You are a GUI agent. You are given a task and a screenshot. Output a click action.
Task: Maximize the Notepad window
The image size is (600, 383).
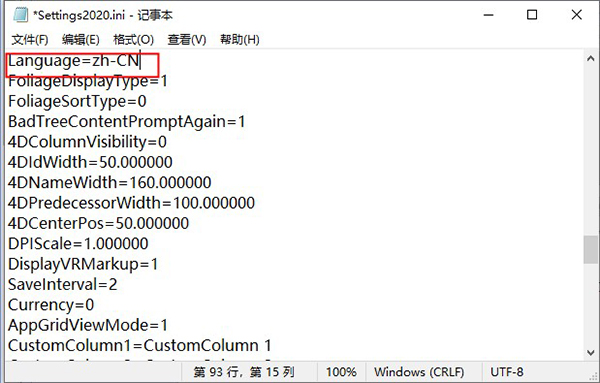click(x=532, y=15)
